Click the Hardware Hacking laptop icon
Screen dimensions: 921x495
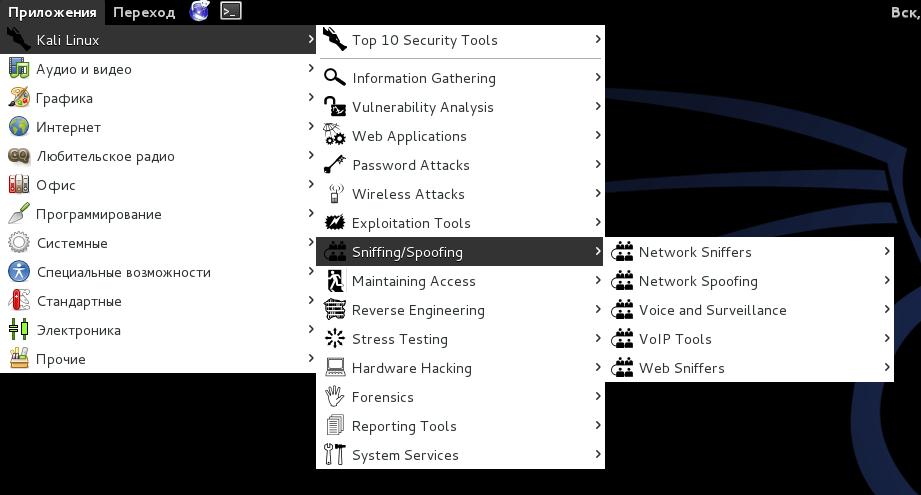point(335,368)
